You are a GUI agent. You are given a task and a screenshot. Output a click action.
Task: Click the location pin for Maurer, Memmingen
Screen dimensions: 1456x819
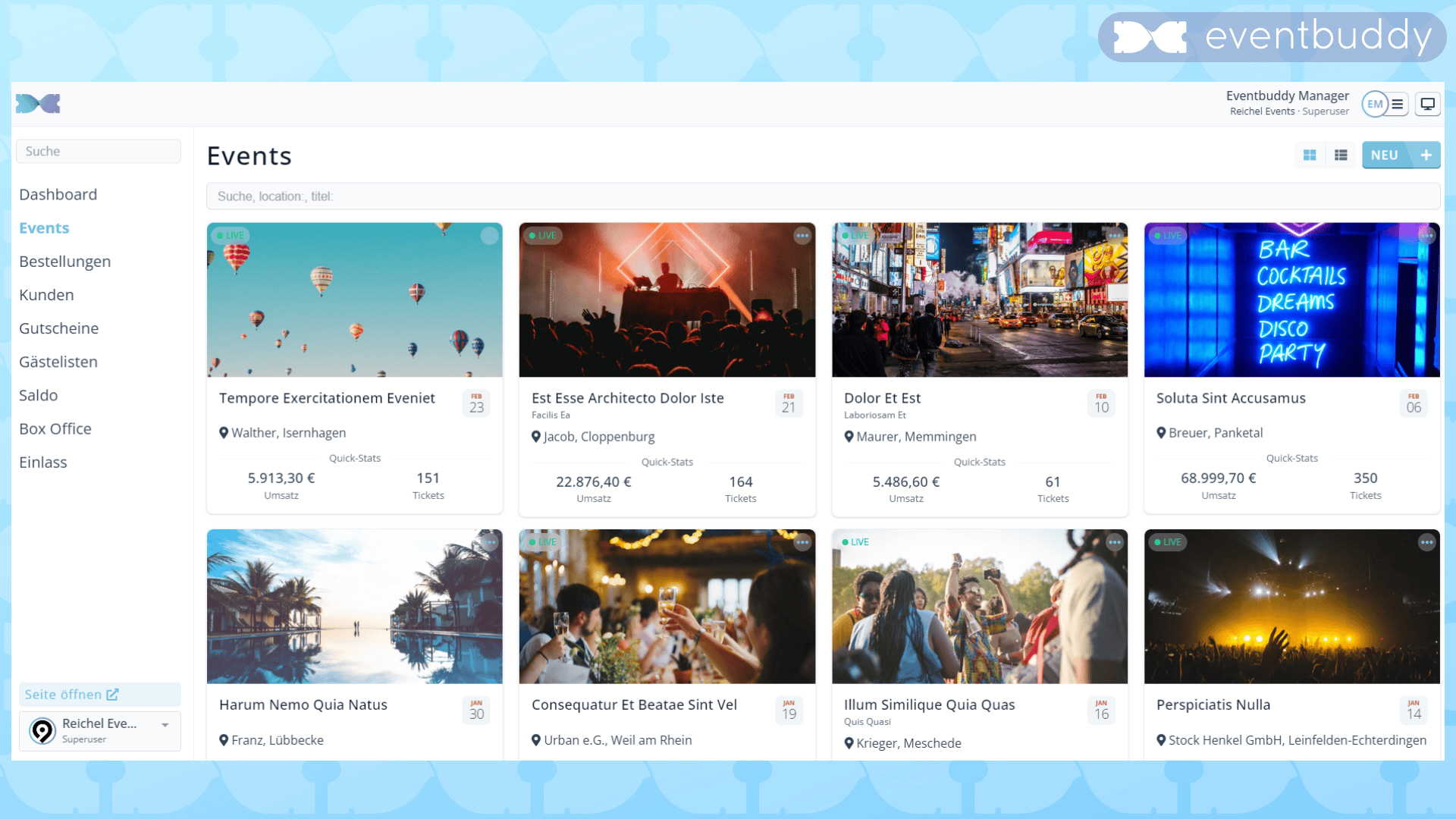click(849, 437)
